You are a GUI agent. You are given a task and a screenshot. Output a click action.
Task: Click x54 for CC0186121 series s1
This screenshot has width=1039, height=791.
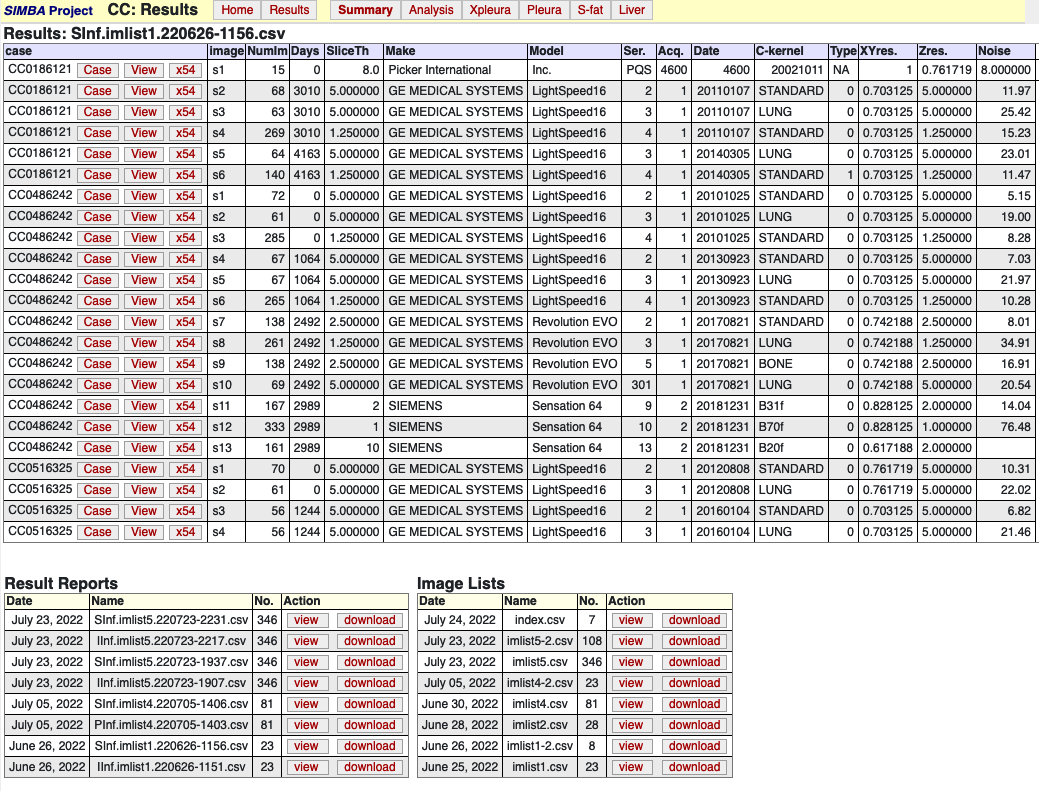[185, 70]
